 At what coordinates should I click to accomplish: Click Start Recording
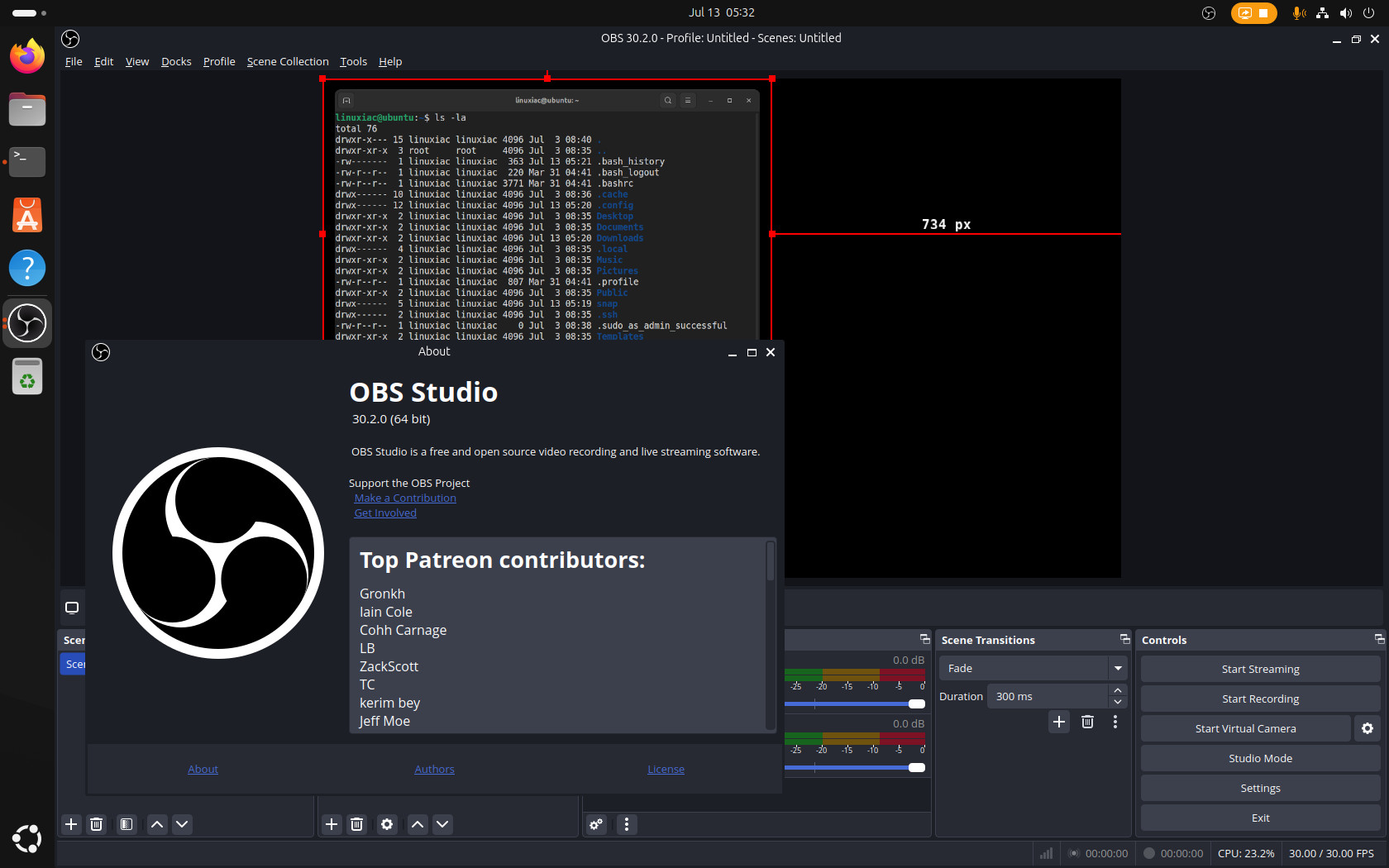pos(1260,699)
